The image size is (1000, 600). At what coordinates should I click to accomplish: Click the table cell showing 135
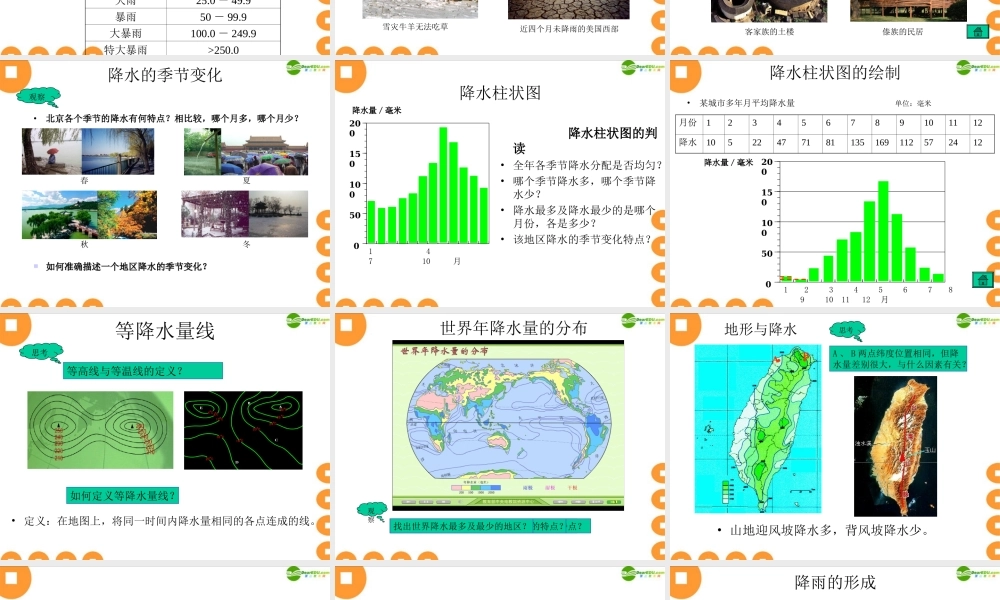click(858, 143)
